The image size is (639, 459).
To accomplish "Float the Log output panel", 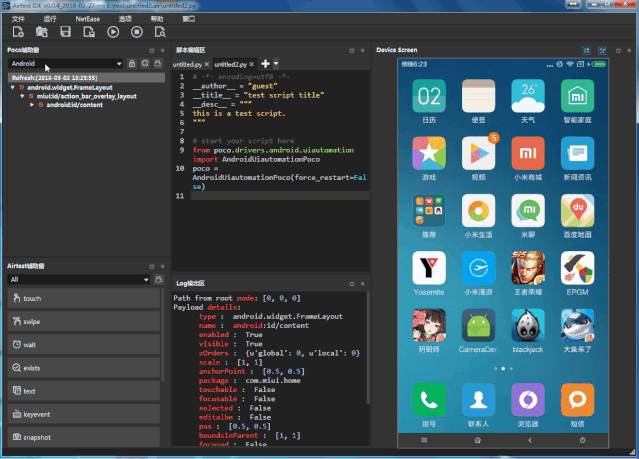I will (352, 284).
